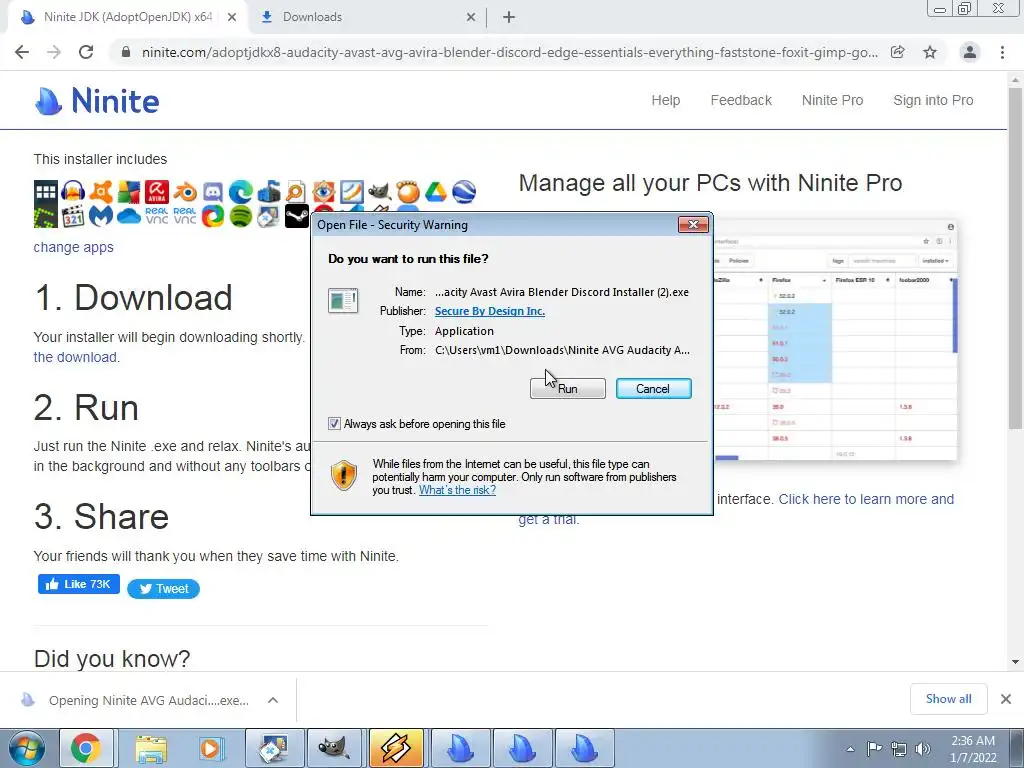Click the Audacity headphones icon
1024x768 pixels.
(73, 192)
